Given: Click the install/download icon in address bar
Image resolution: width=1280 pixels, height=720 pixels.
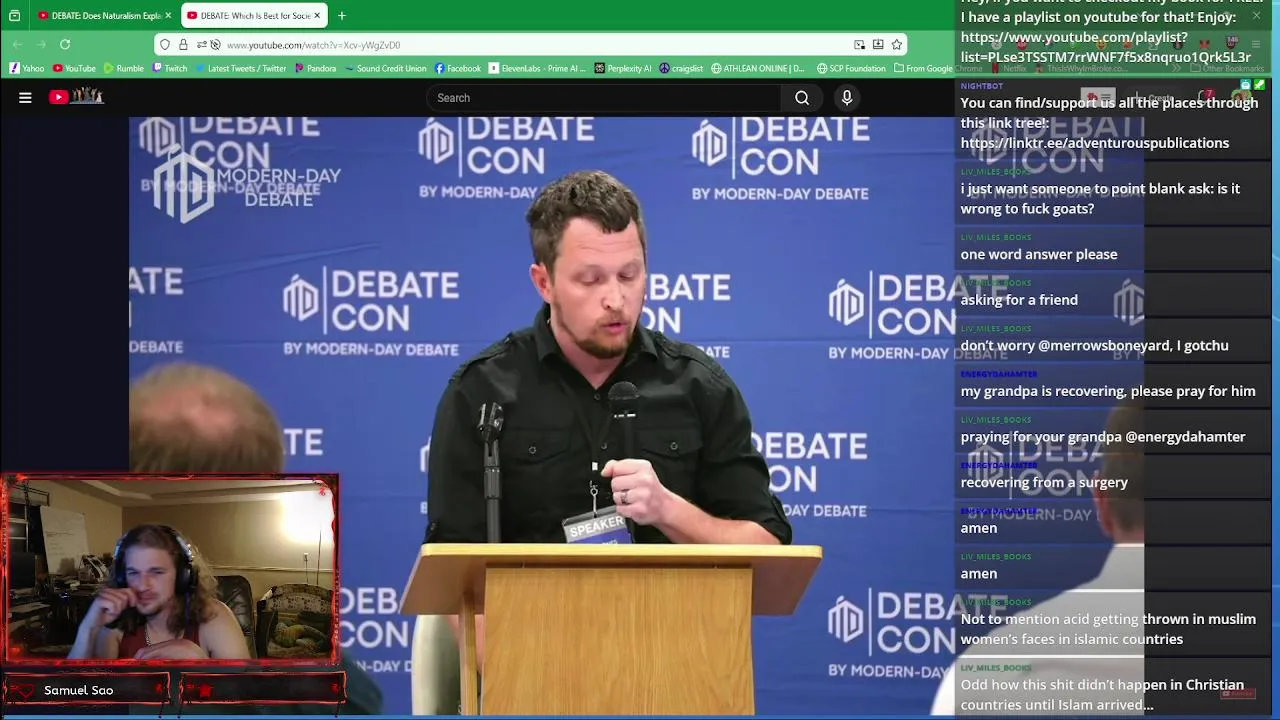Looking at the screenshot, I should tap(878, 45).
